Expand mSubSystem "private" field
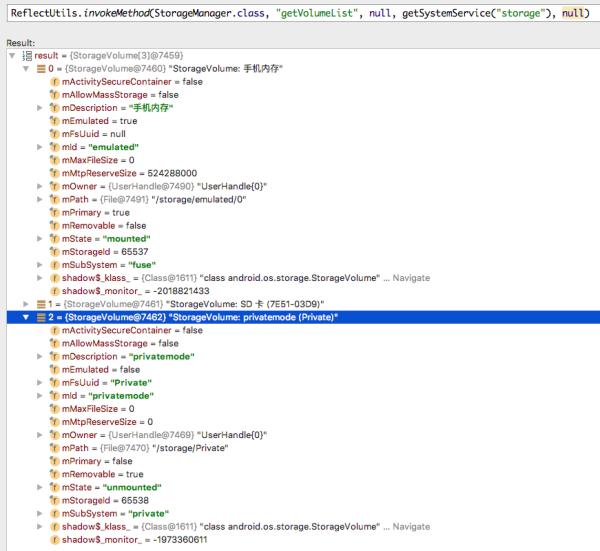This screenshot has width=600, height=551. tap(39, 514)
